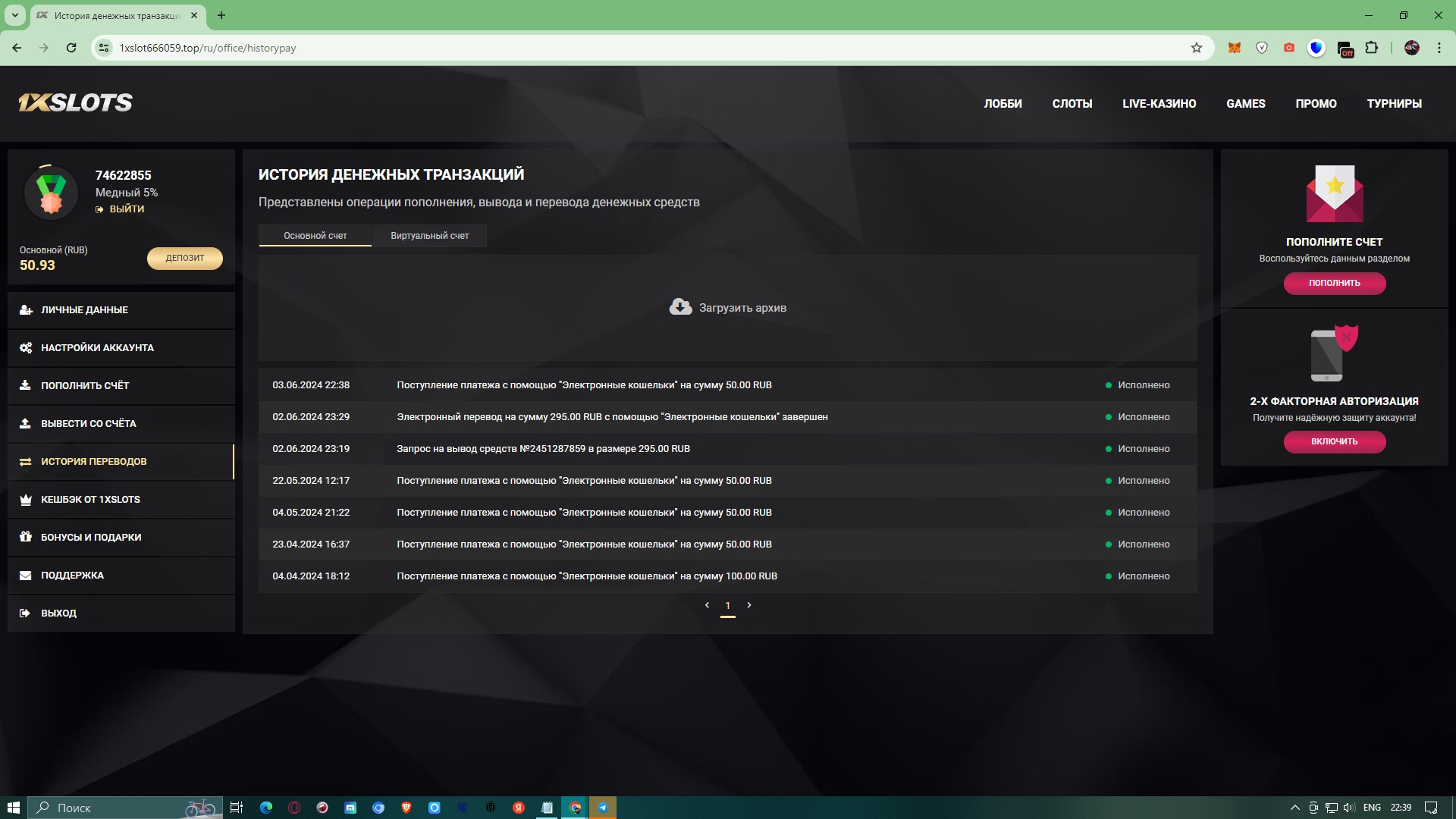Bookmark page with star icon
Viewport: 1456px width, 819px height.
point(1197,48)
